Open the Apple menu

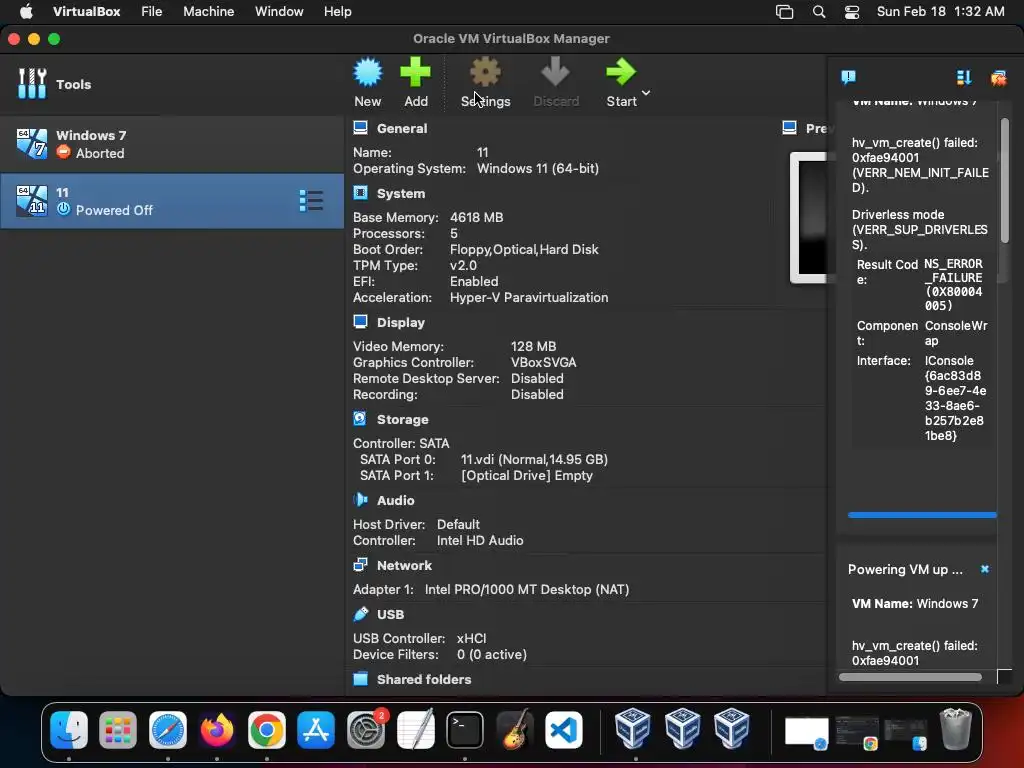(x=25, y=12)
